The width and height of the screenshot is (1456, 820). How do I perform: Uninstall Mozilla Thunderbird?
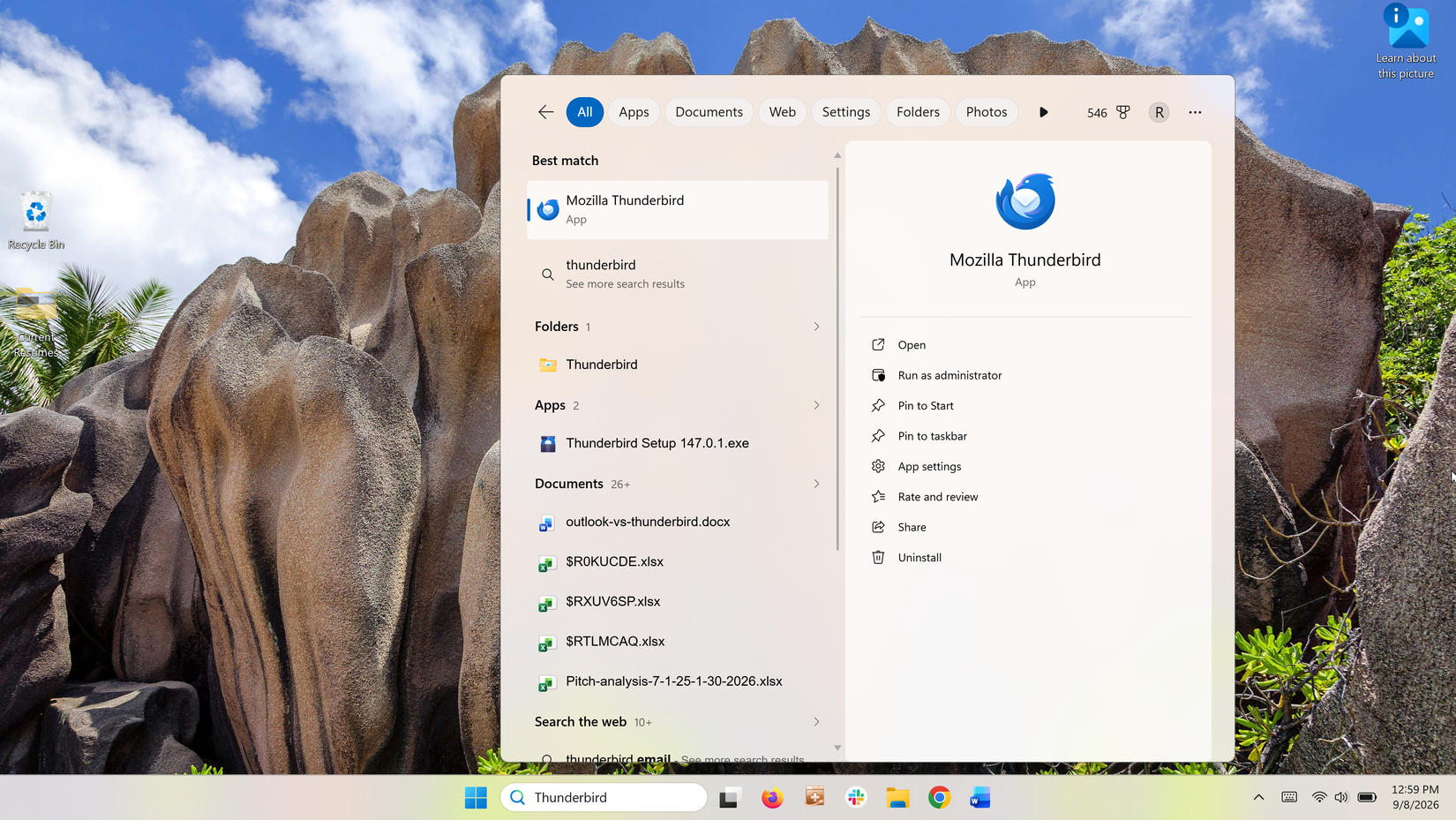(x=919, y=558)
